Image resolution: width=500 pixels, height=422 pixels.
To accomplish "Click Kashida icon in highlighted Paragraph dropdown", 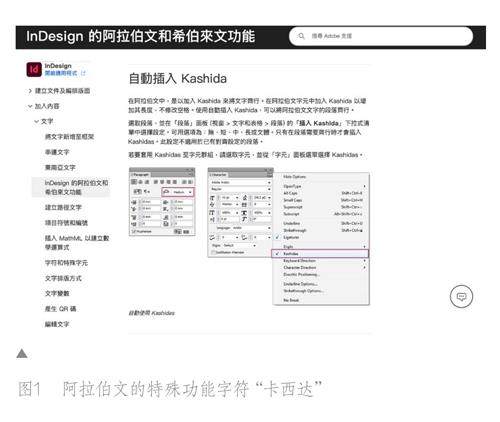I will coord(166,192).
